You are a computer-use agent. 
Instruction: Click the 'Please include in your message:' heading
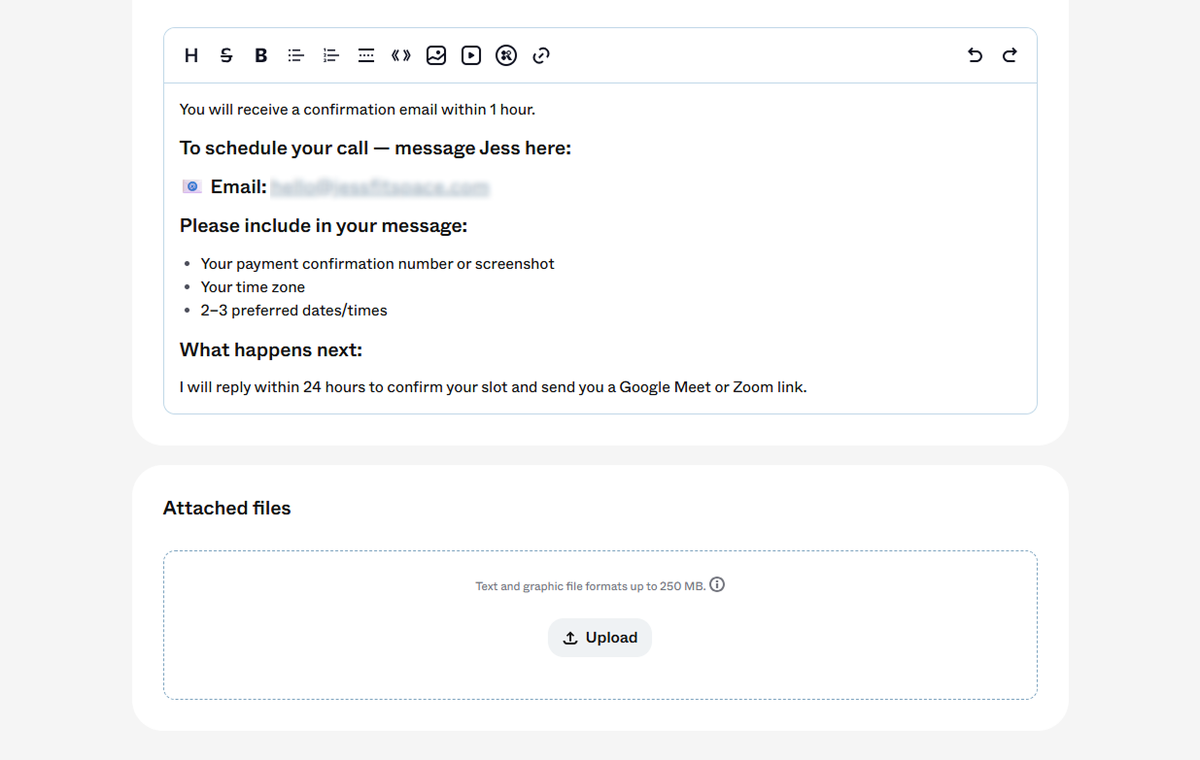click(x=323, y=226)
